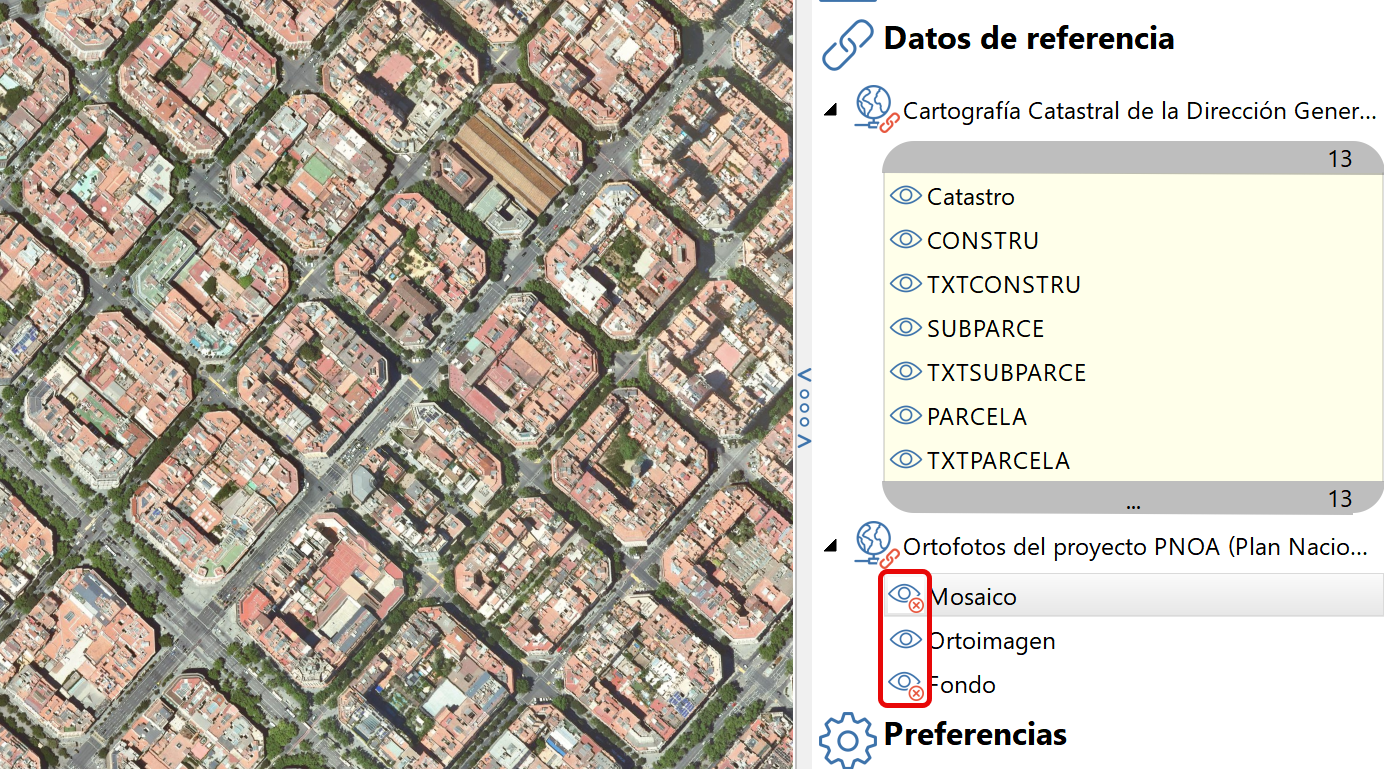This screenshot has width=1384, height=769.
Task: Click the Cartografía Catastral layer title text
Action: click(x=1140, y=110)
